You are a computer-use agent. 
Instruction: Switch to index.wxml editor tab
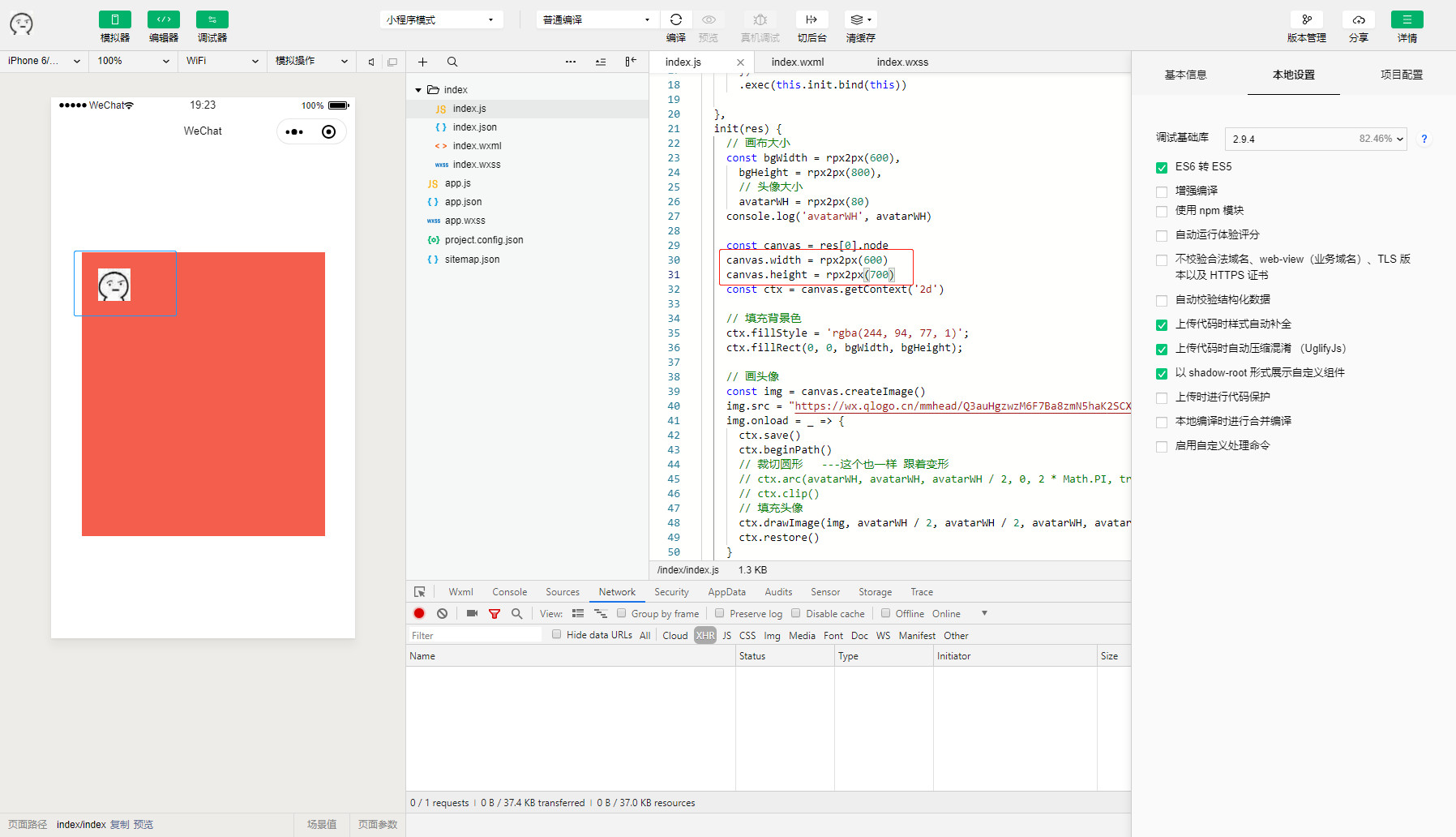(798, 62)
